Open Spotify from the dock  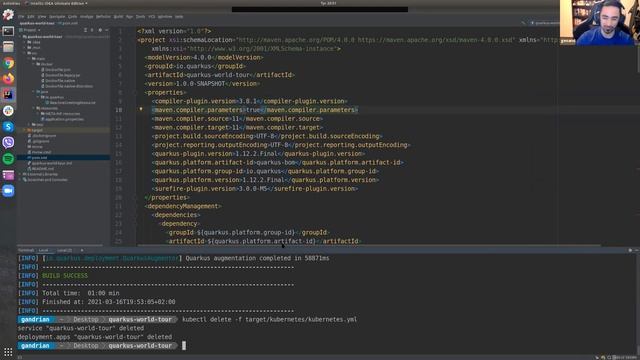point(8,158)
